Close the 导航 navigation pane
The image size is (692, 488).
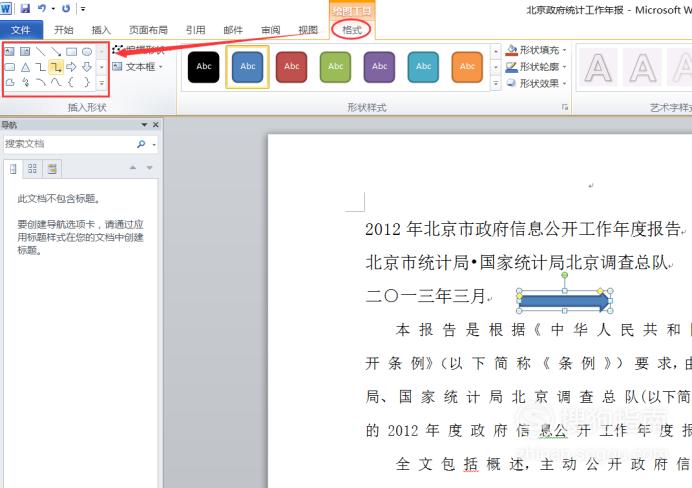[x=155, y=125]
